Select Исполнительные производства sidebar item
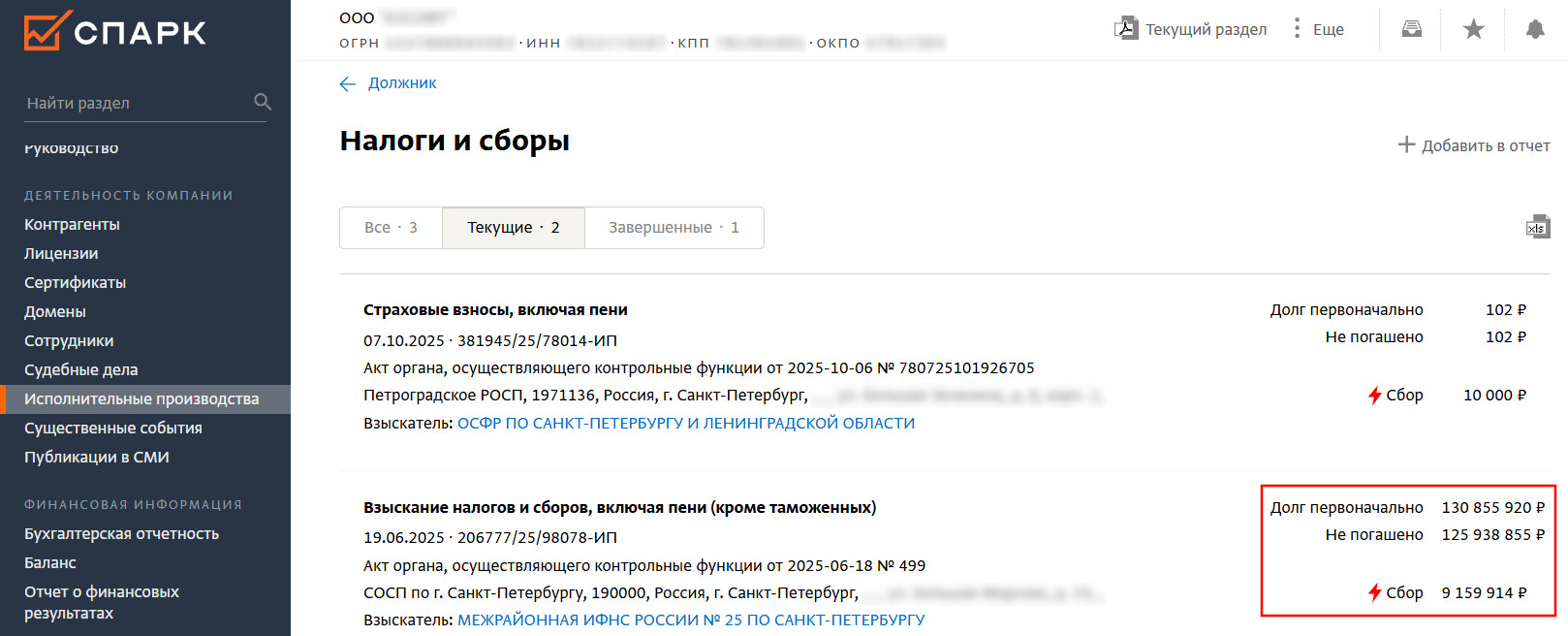Viewport: 1568px width, 636px height. [141, 398]
